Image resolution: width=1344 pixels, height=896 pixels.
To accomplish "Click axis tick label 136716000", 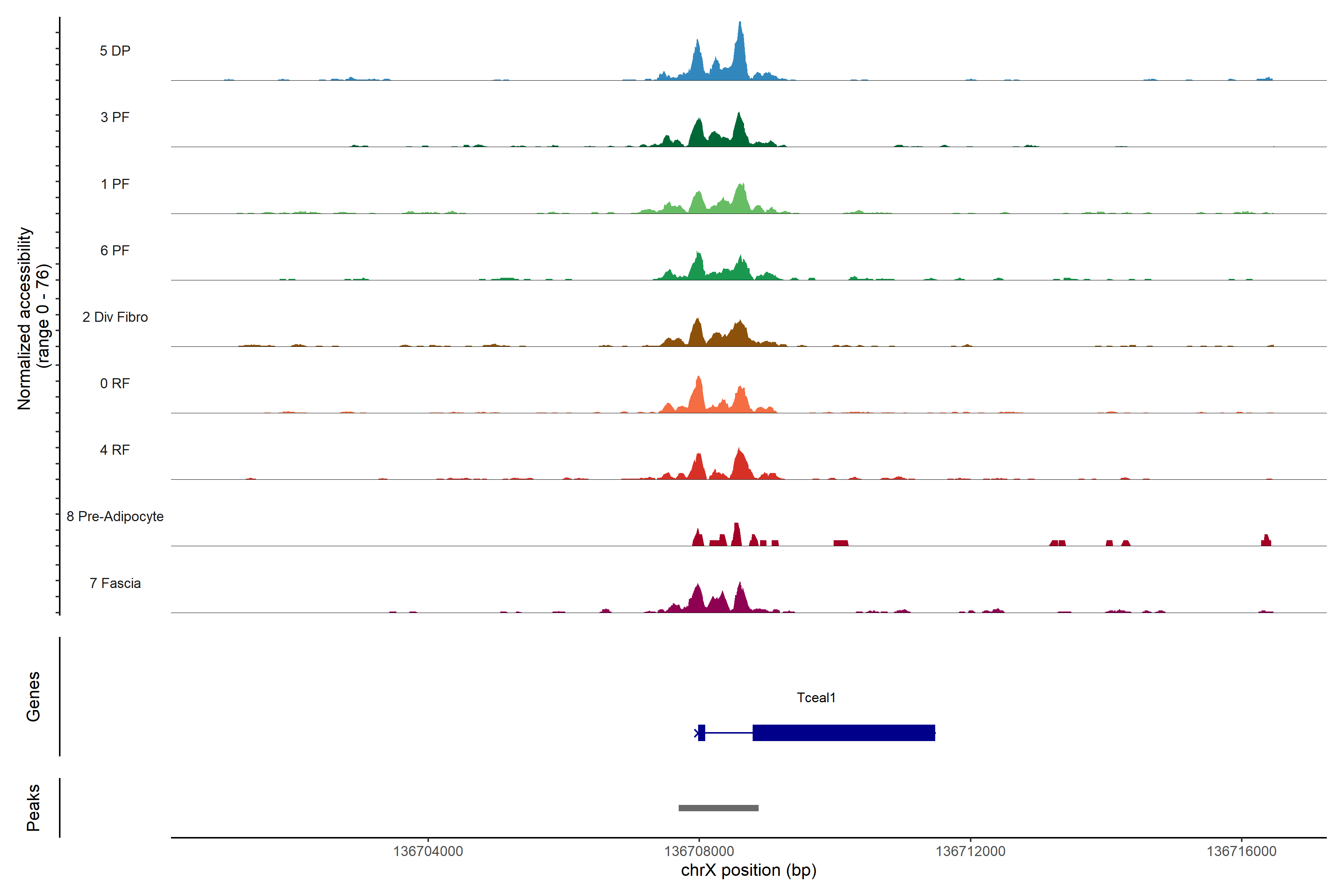I will click(x=1241, y=852).
